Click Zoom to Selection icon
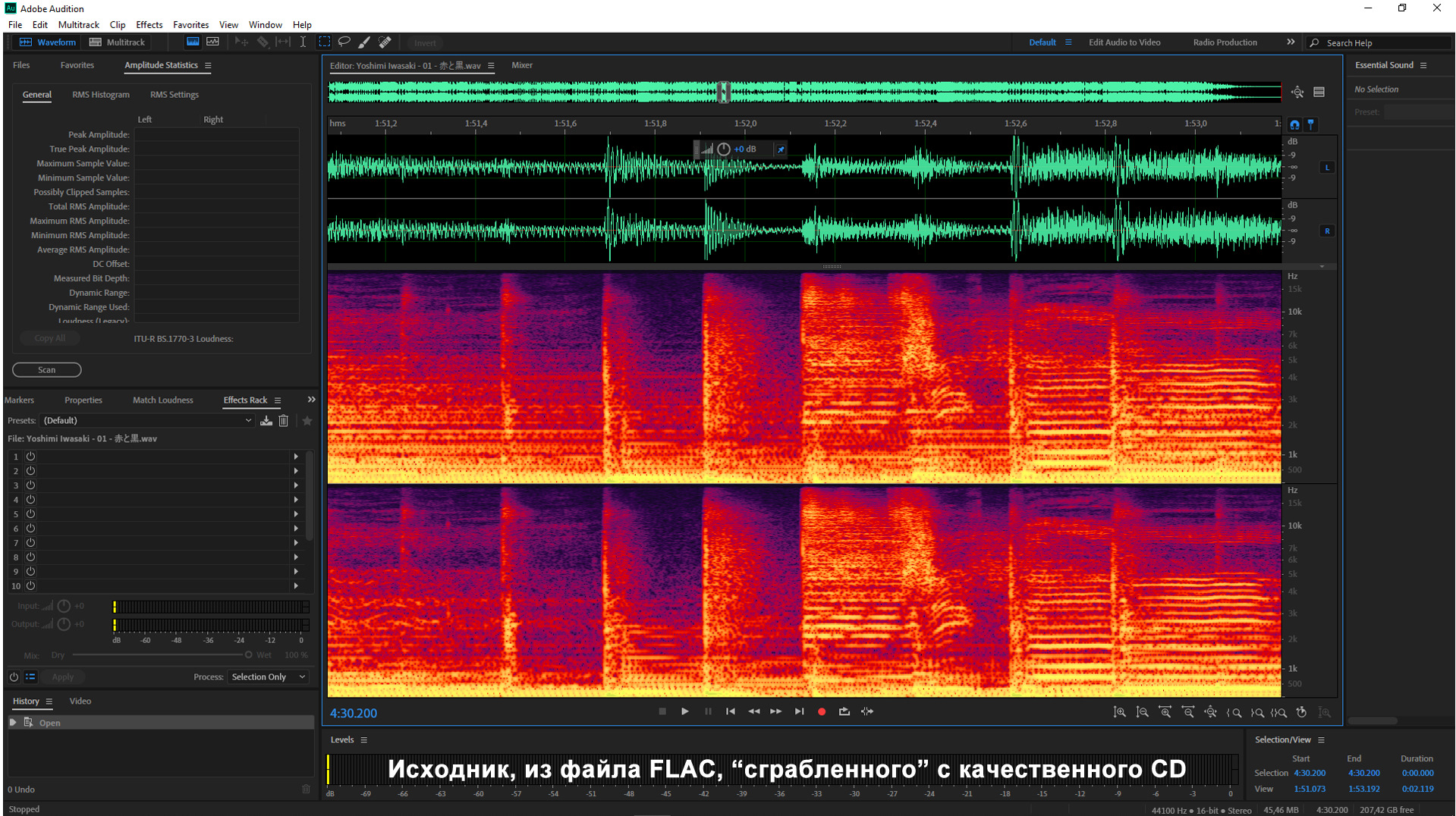Image resolution: width=1456 pixels, height=816 pixels. point(1279,712)
